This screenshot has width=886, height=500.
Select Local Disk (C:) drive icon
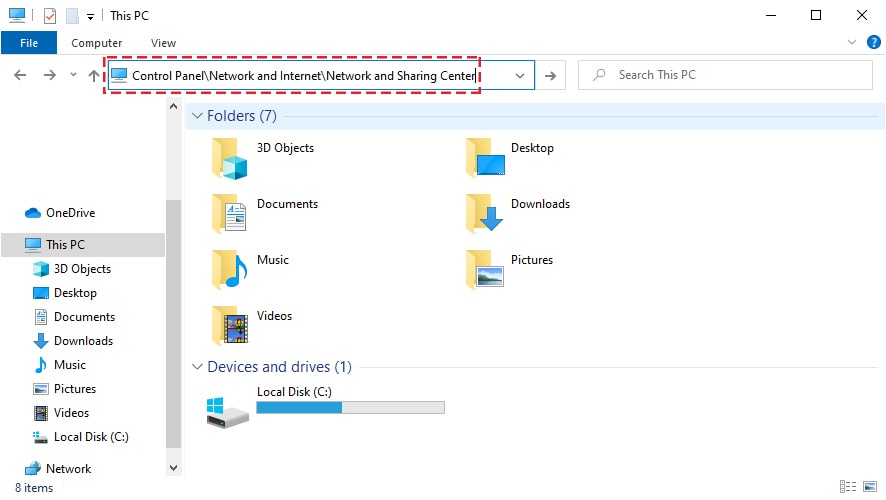(227, 409)
